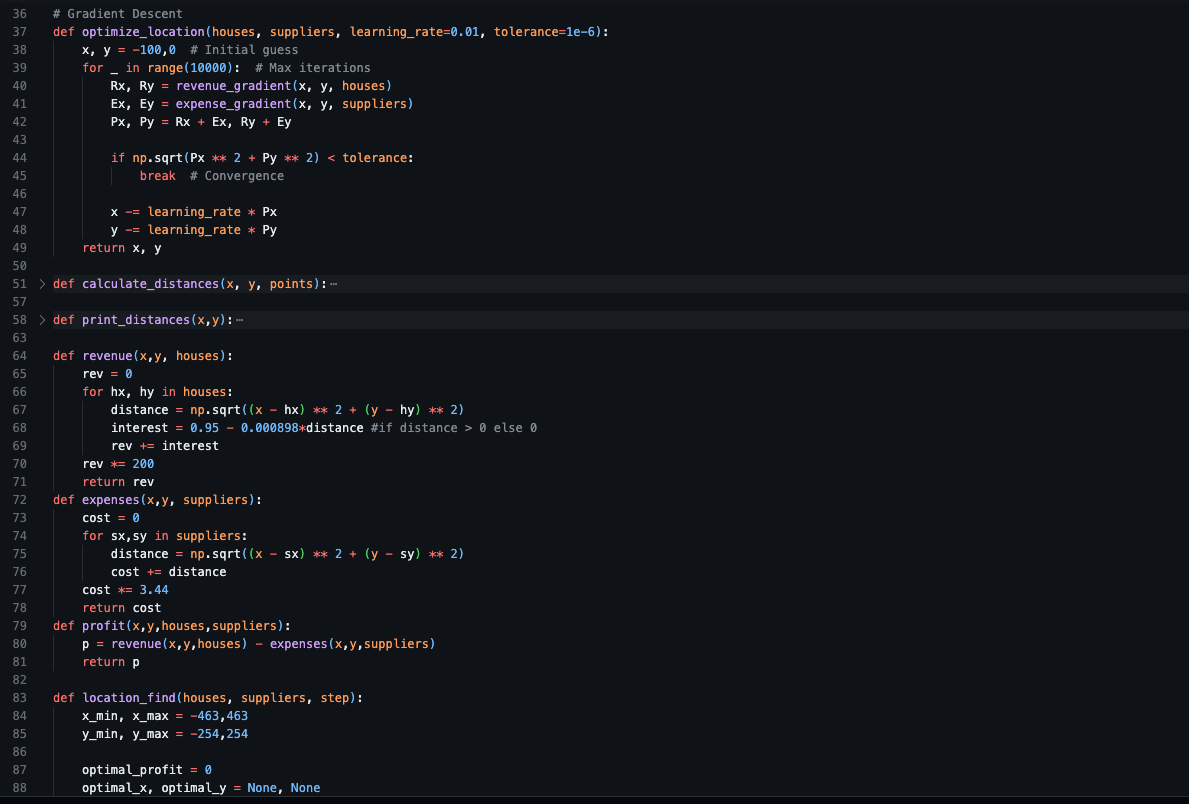This screenshot has width=1189, height=804.
Task: Expand the folded calculate_distances function chevron
Action: [42, 284]
